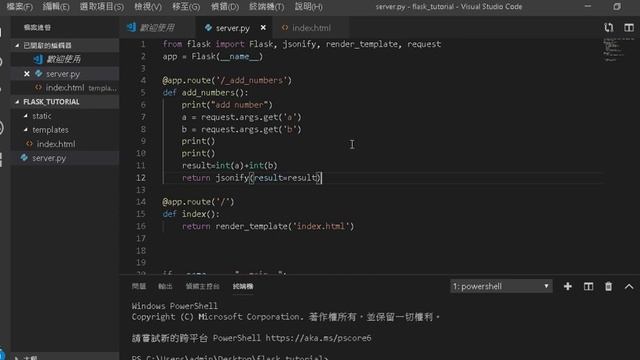Create a new terminal with plus icon
This screenshot has height=360, width=640.
coord(567,287)
